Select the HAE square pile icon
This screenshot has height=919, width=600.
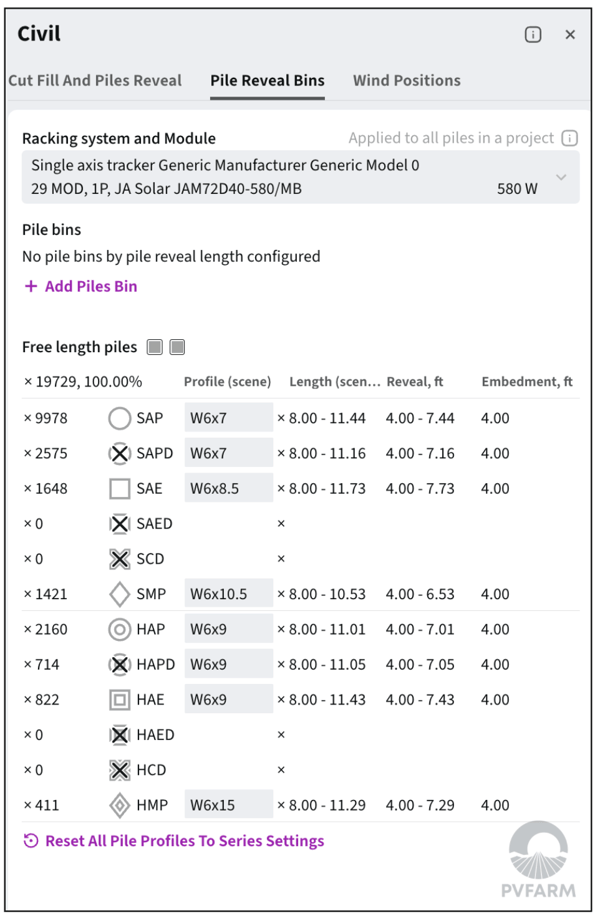point(122,699)
